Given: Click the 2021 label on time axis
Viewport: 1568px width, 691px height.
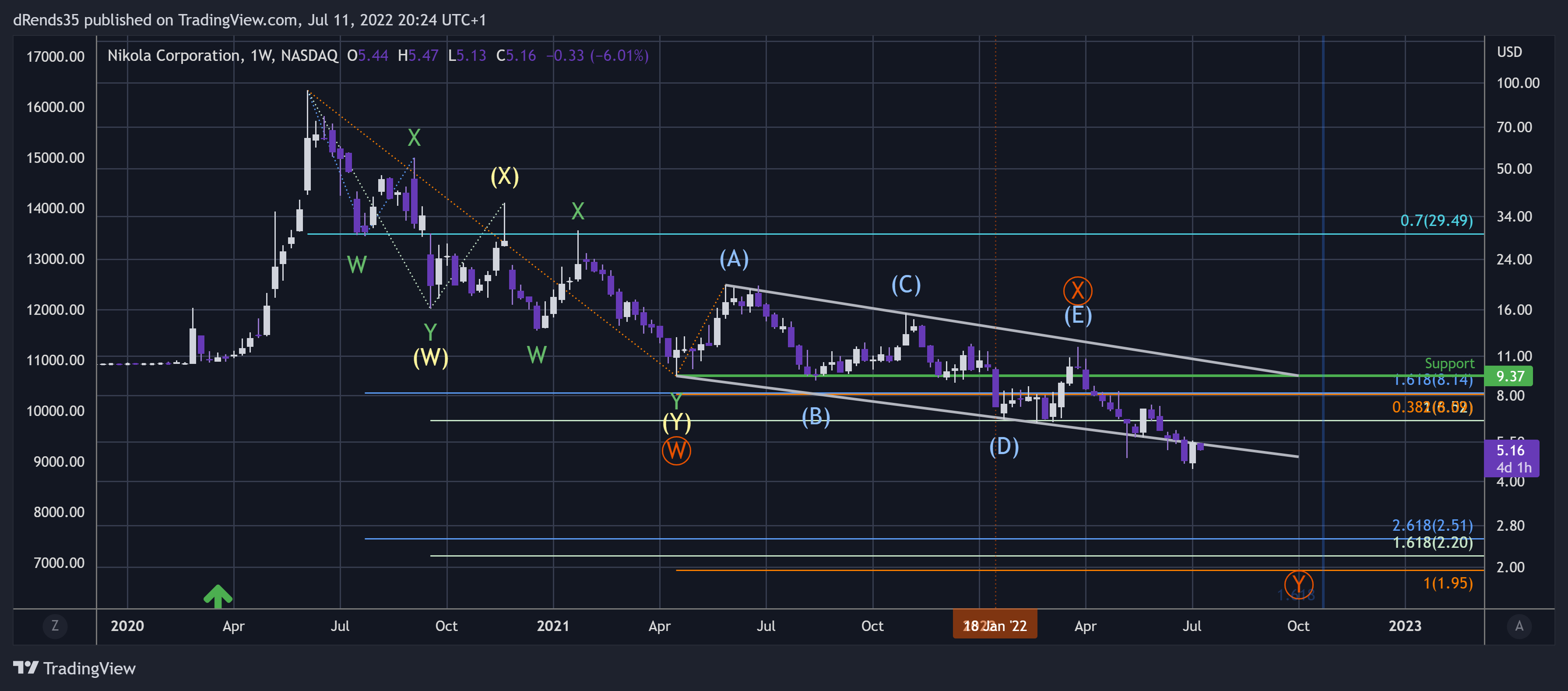Looking at the screenshot, I should [553, 626].
